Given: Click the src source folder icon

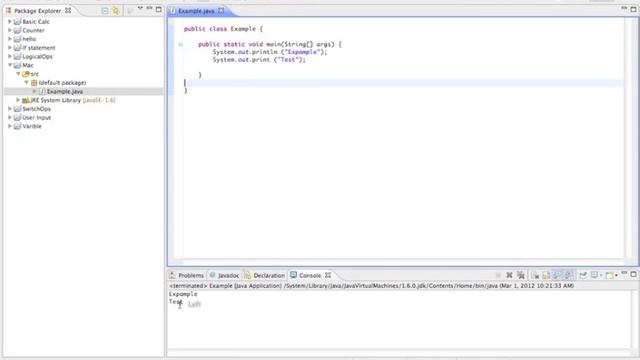Looking at the screenshot, I should [26, 74].
